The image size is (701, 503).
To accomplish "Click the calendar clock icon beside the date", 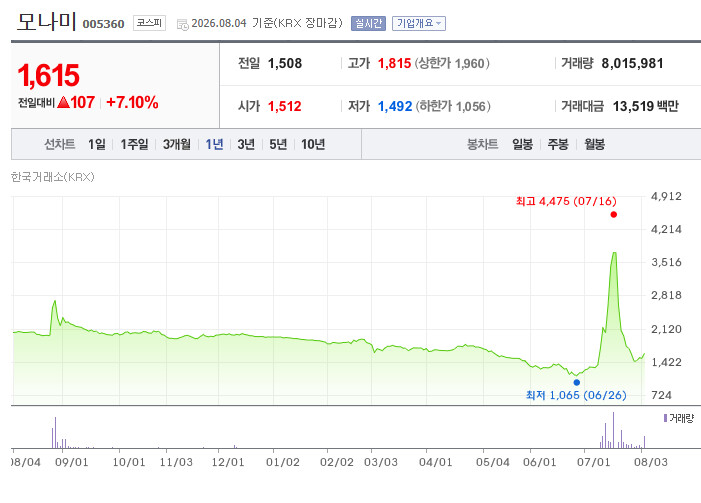I will 182,25.
